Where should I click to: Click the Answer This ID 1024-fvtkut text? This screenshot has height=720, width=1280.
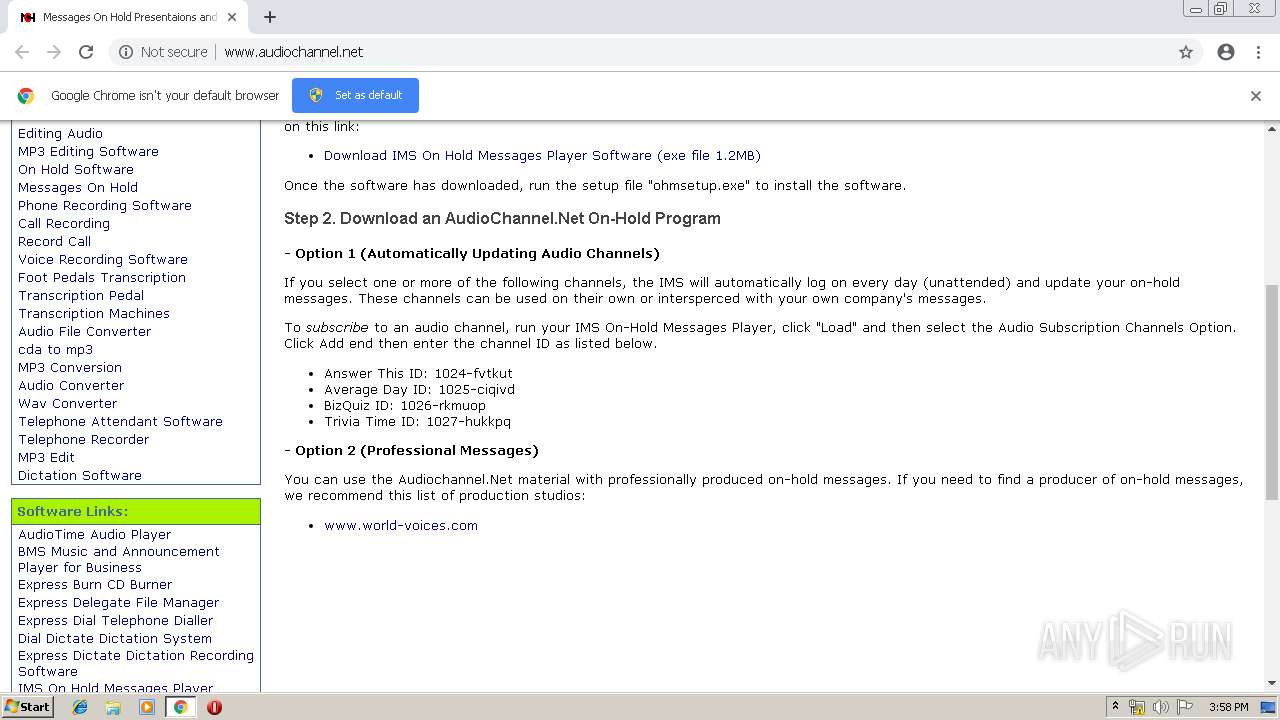point(418,373)
